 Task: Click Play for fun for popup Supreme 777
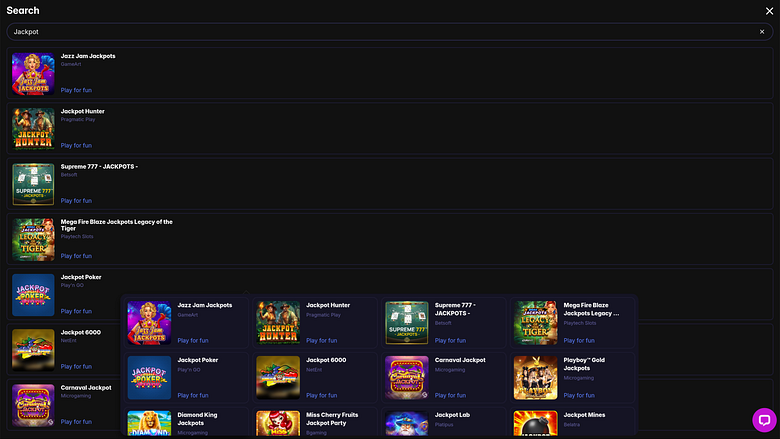pos(450,341)
